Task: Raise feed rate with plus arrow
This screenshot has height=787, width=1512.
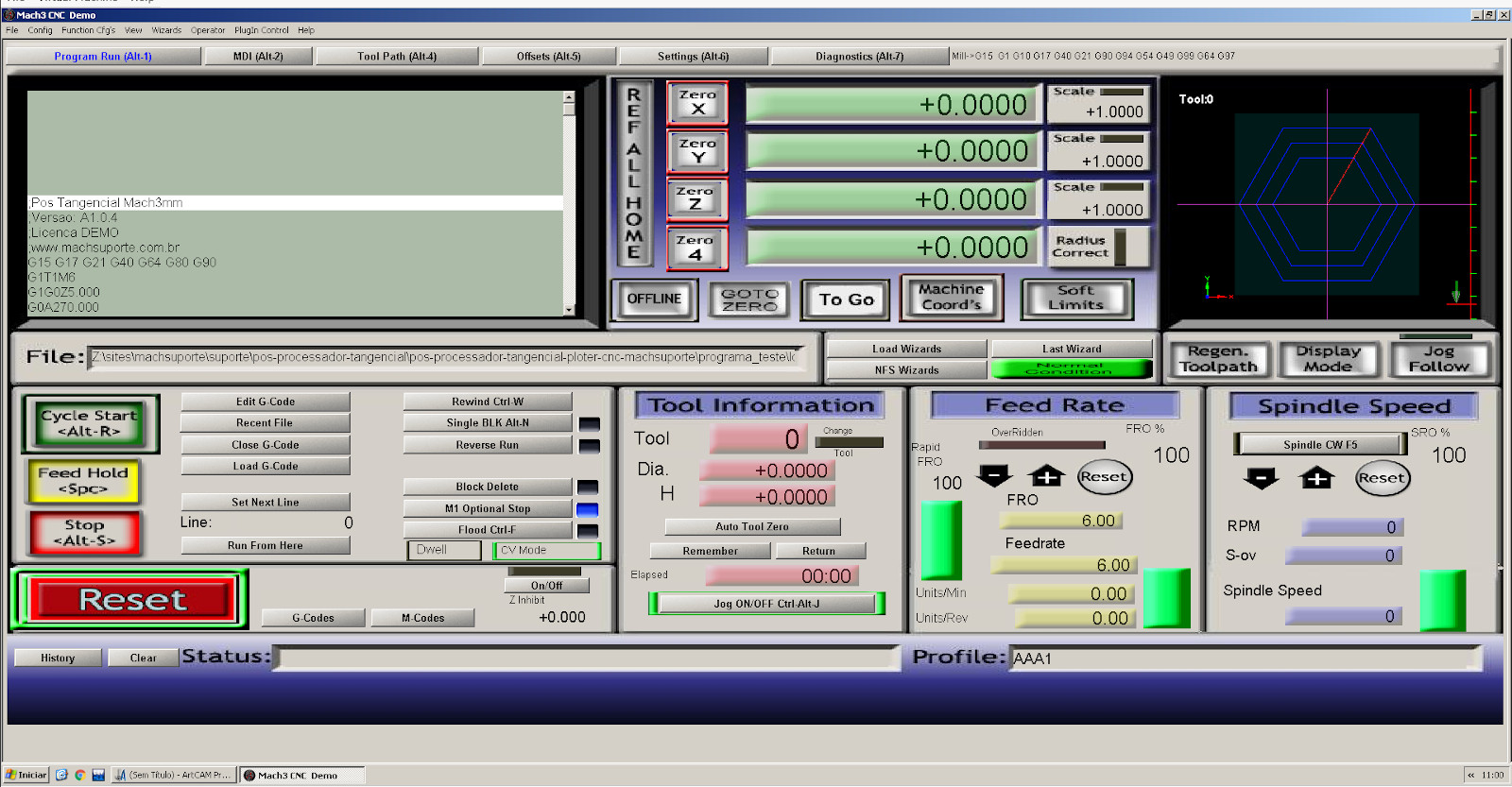Action: (x=1046, y=476)
